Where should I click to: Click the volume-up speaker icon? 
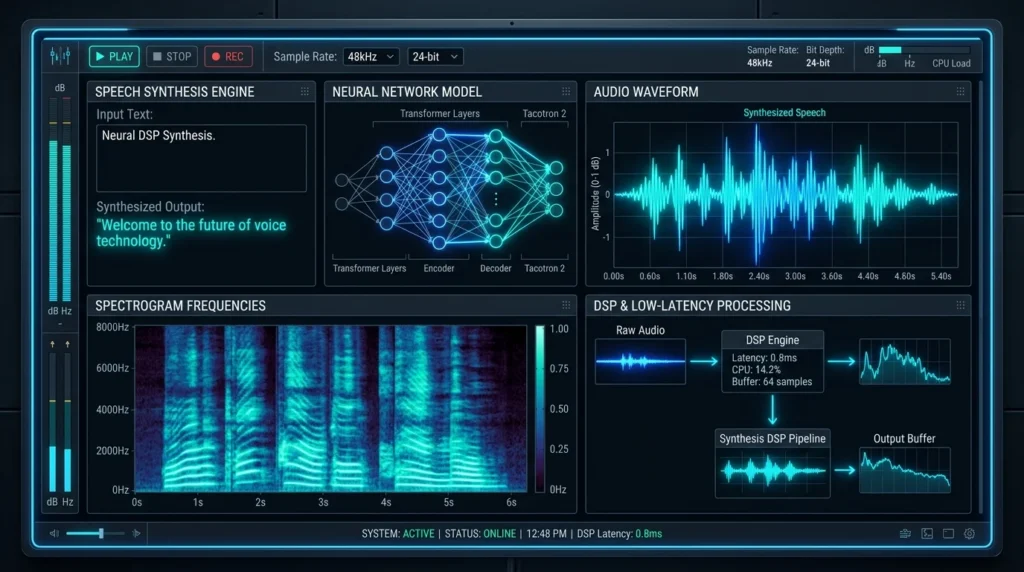click(x=136, y=533)
